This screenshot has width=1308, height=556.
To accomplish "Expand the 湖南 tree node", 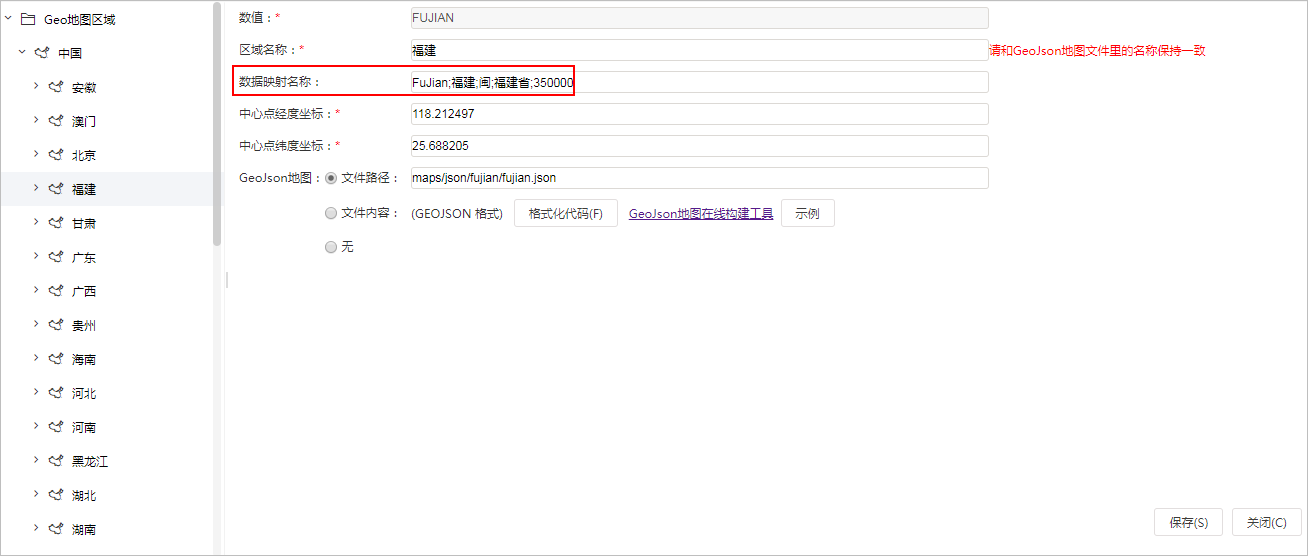I will 36,528.
